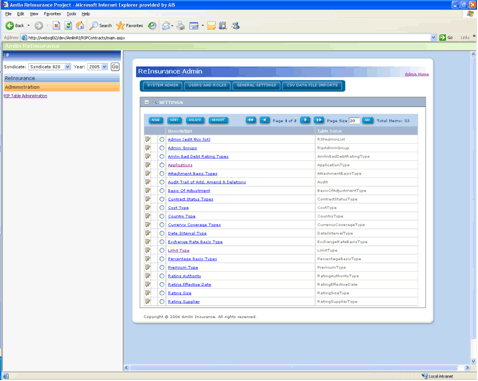Collapse the Settings panel section
The image size is (478, 381).
click(x=147, y=102)
